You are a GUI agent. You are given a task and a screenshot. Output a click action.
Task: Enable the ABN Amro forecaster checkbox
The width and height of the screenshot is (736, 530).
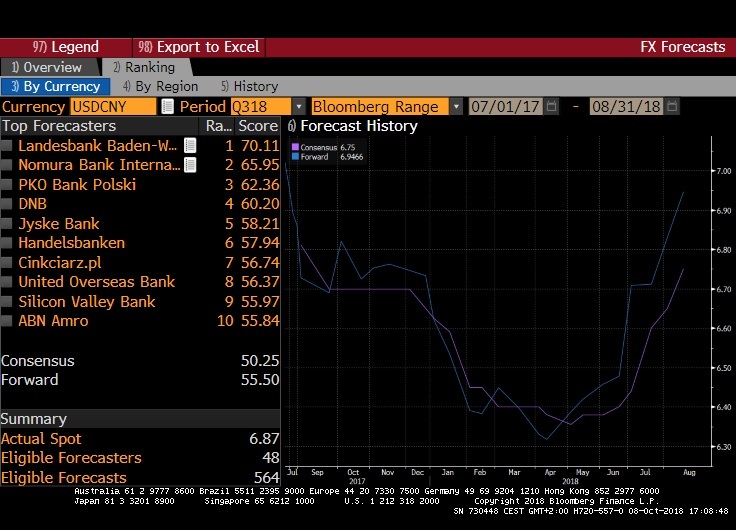pos(8,321)
